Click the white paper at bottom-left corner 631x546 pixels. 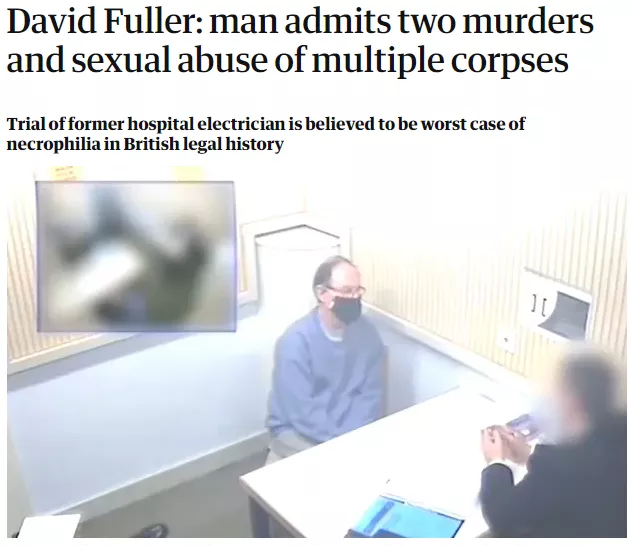pyautogui.click(x=46, y=525)
